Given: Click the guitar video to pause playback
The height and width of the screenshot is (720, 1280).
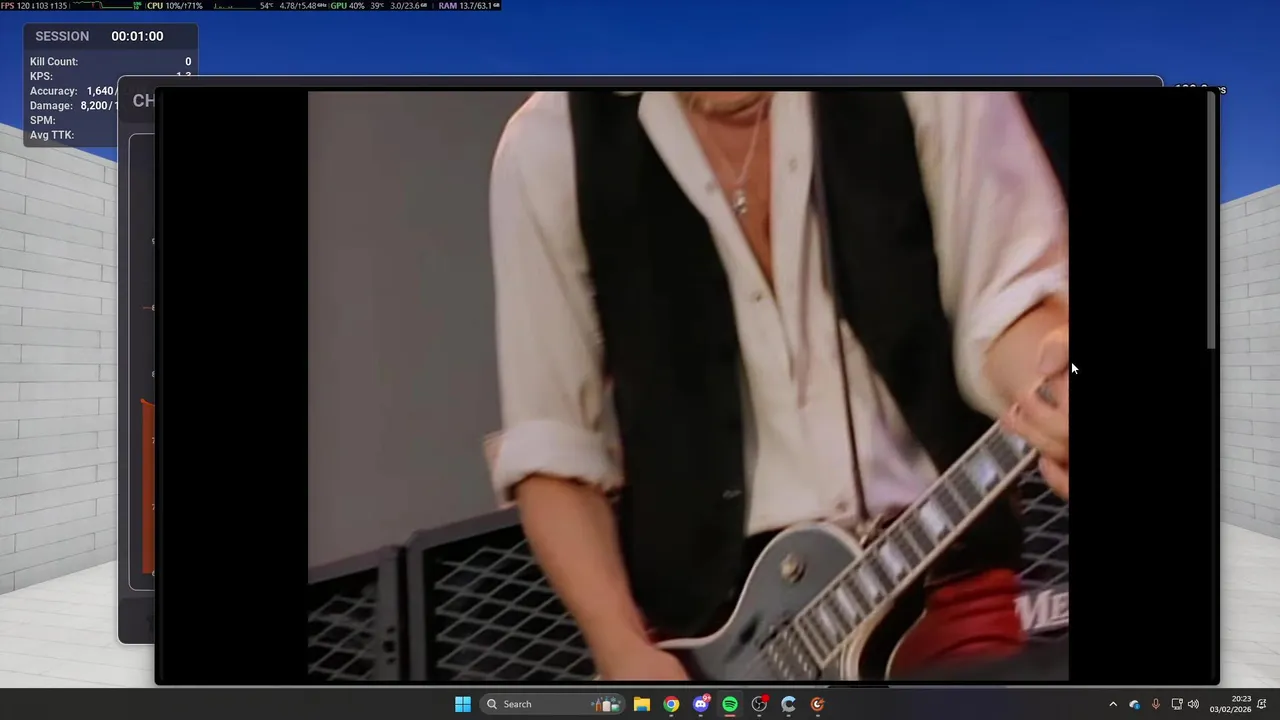Looking at the screenshot, I should 688,386.
